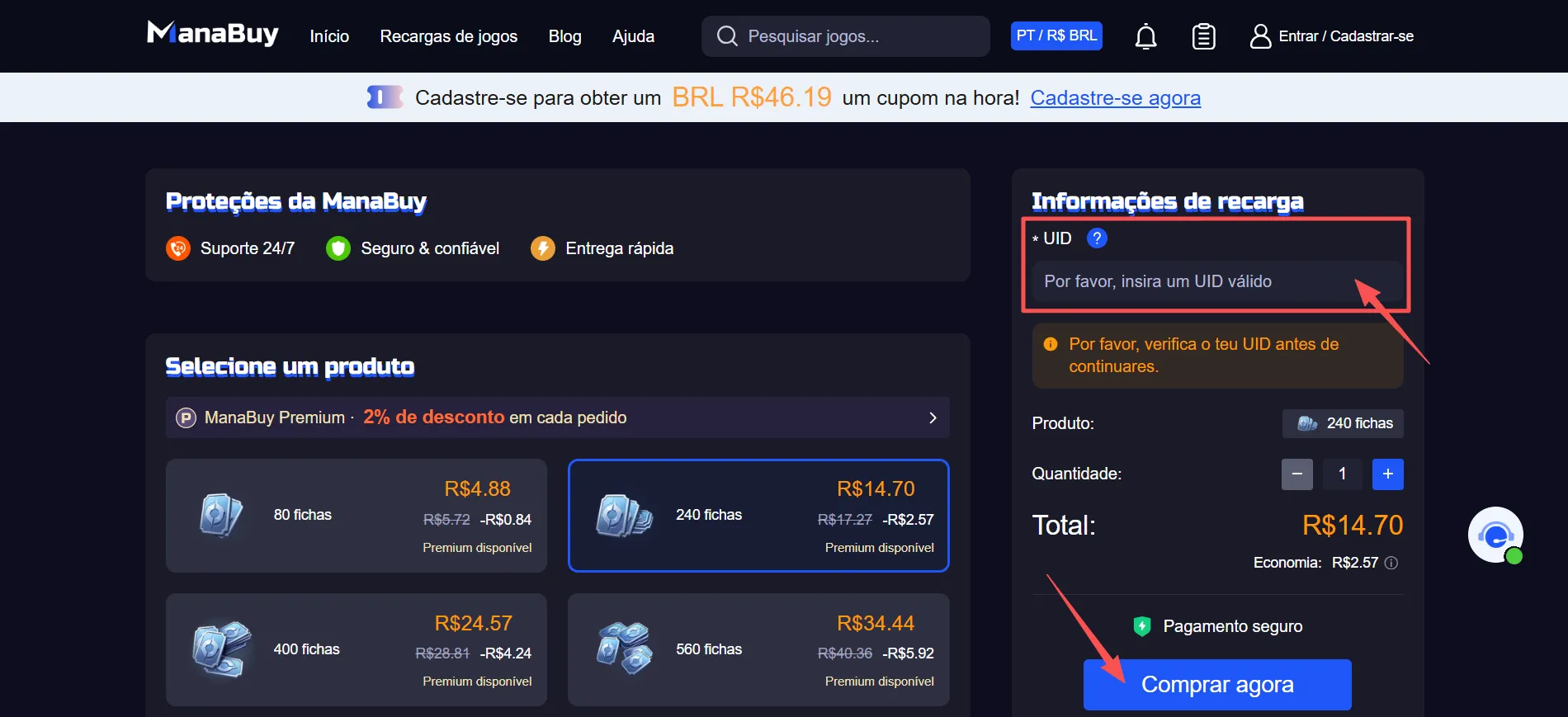Click the Pagamento seguro shield icon
Viewport: 1568px width, 717px height.
coord(1142,626)
